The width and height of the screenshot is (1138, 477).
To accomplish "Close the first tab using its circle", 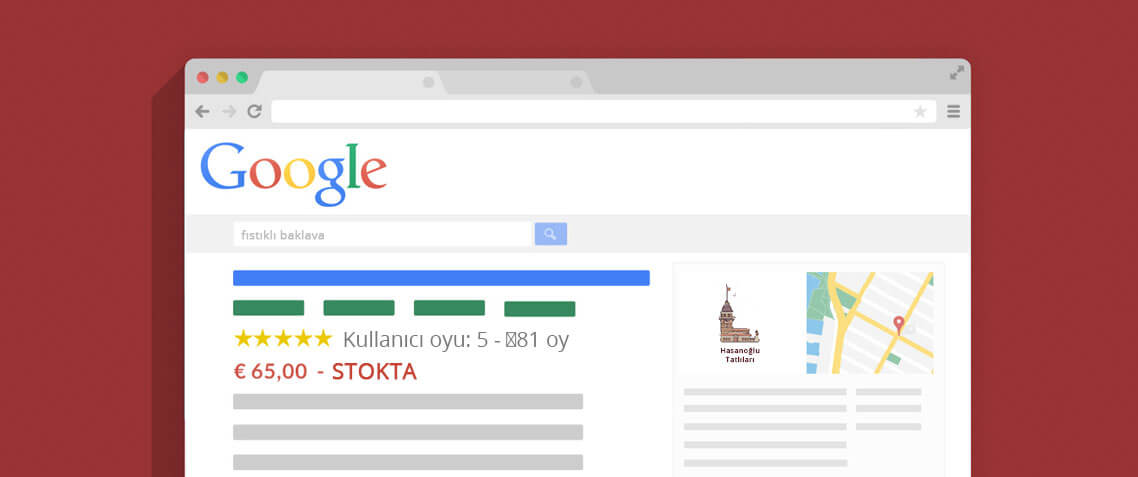I will pos(428,82).
